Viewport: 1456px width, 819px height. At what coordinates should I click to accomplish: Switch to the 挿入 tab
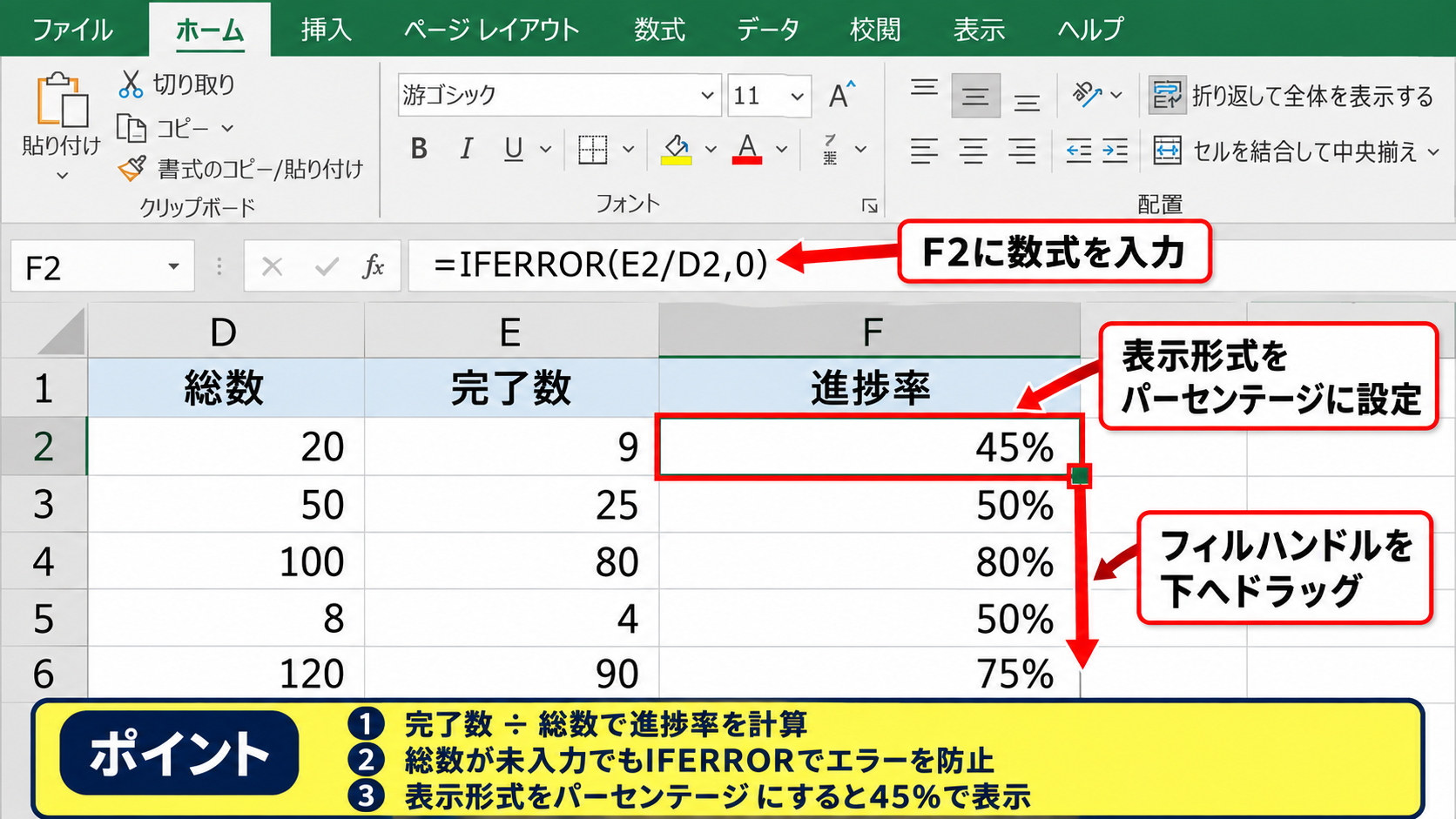(326, 30)
